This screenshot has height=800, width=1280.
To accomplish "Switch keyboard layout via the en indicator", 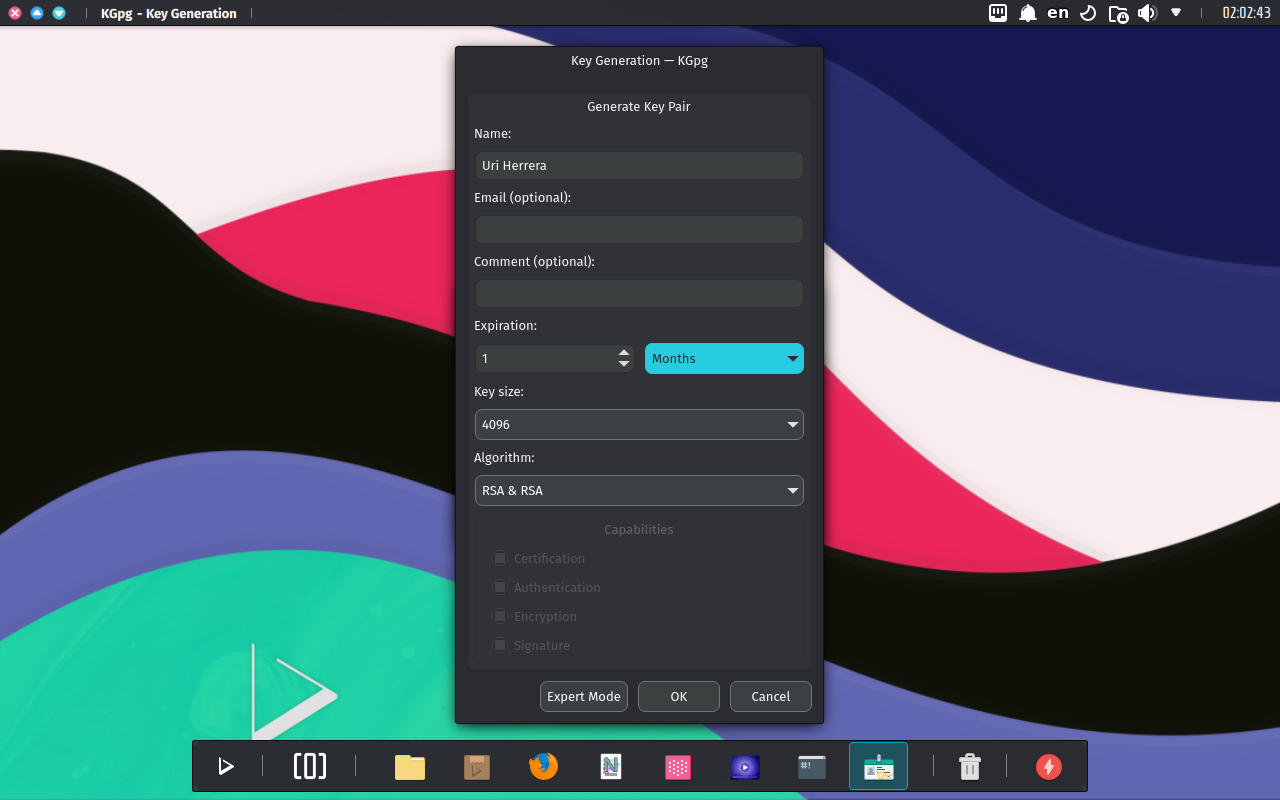I will [1058, 13].
